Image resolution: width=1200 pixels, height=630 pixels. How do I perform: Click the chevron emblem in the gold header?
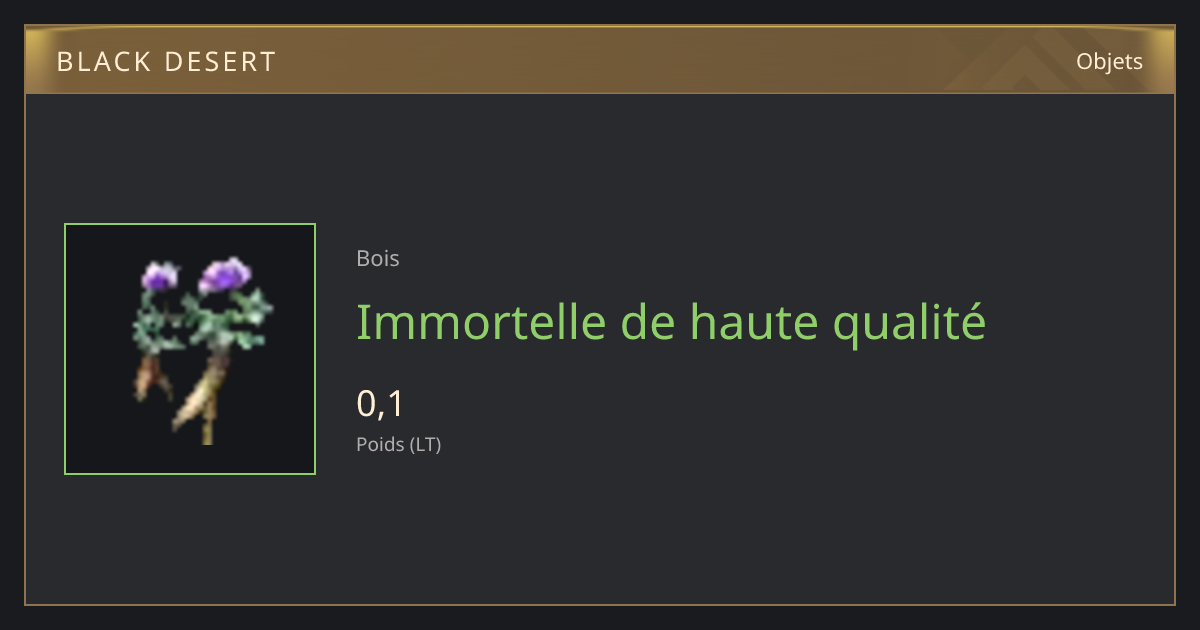coord(1020,62)
